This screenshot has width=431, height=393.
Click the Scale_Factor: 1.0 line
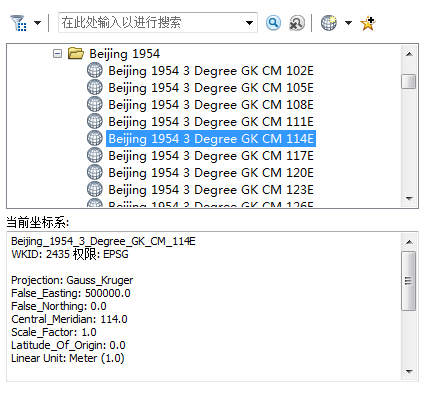(54, 332)
